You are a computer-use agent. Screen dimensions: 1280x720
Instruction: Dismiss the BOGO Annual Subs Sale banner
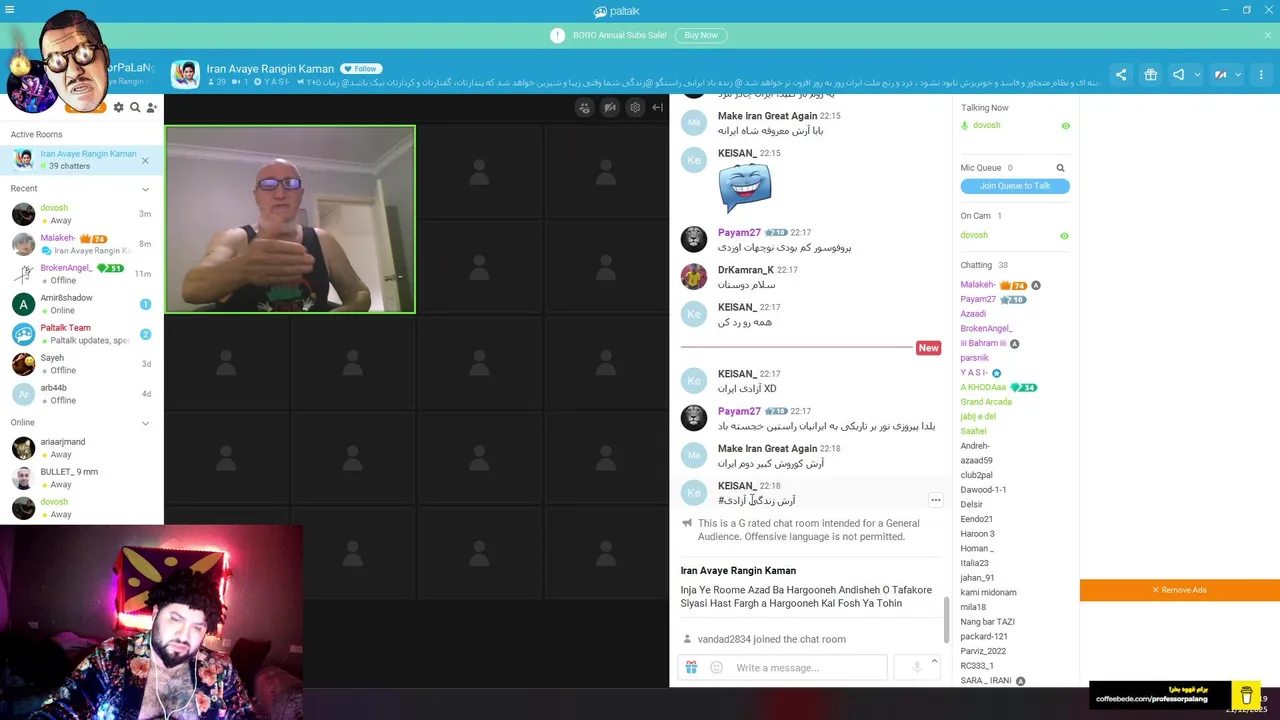click(x=1268, y=35)
